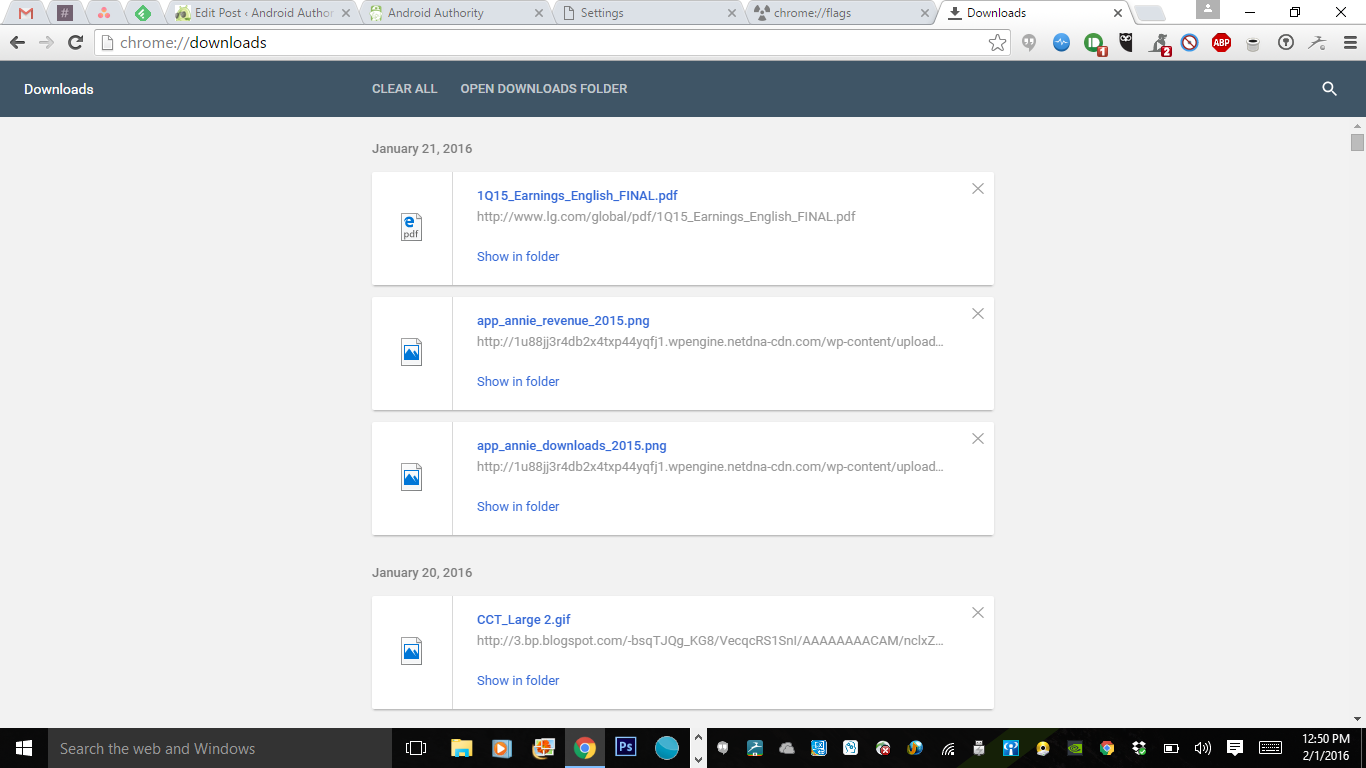Show app_annie_revenue_2015.png in folder
The image size is (1366, 768).
(x=517, y=382)
